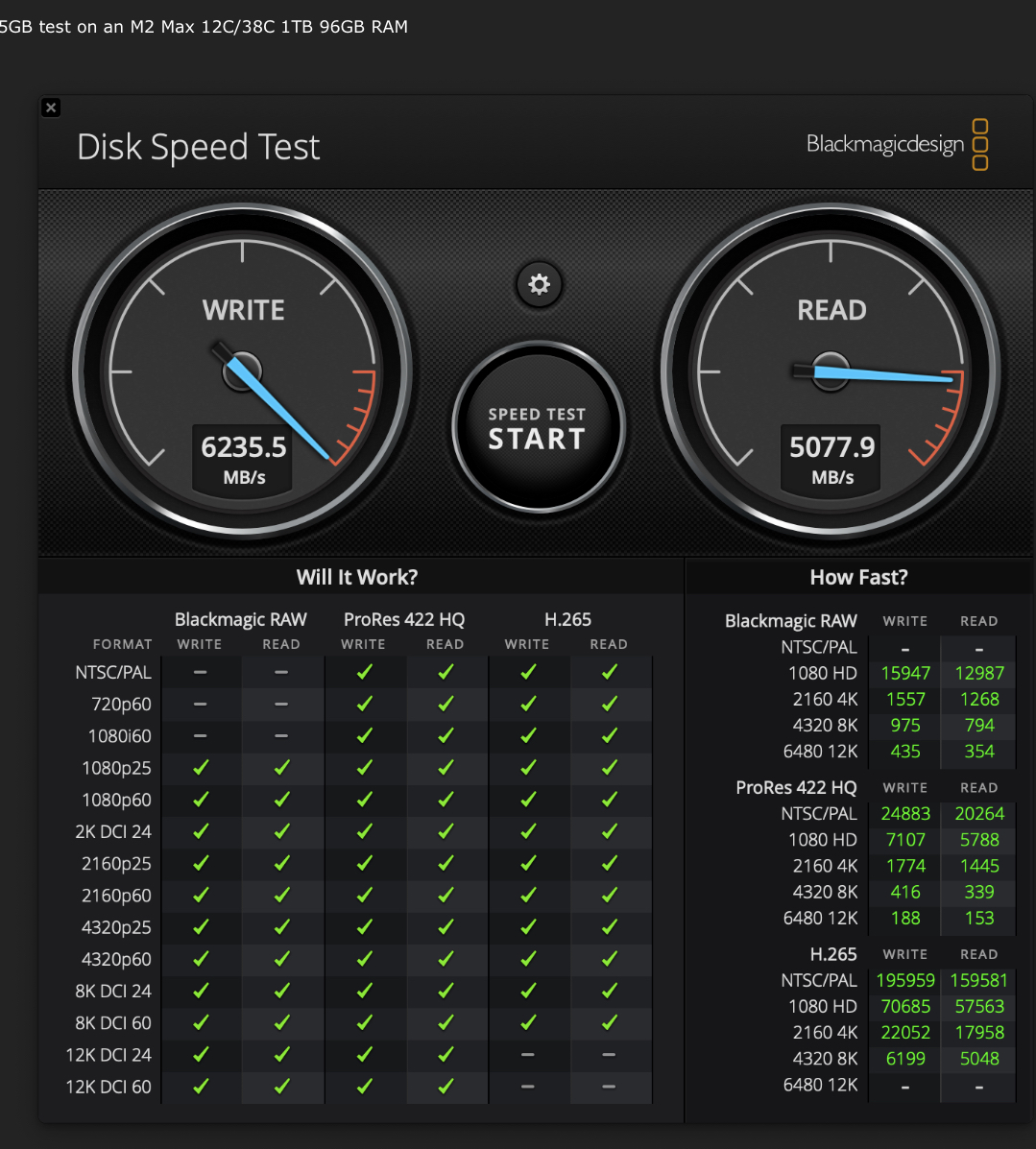Expand the How Fast section header
Viewport: 1036px width, 1149px height.
857,576
